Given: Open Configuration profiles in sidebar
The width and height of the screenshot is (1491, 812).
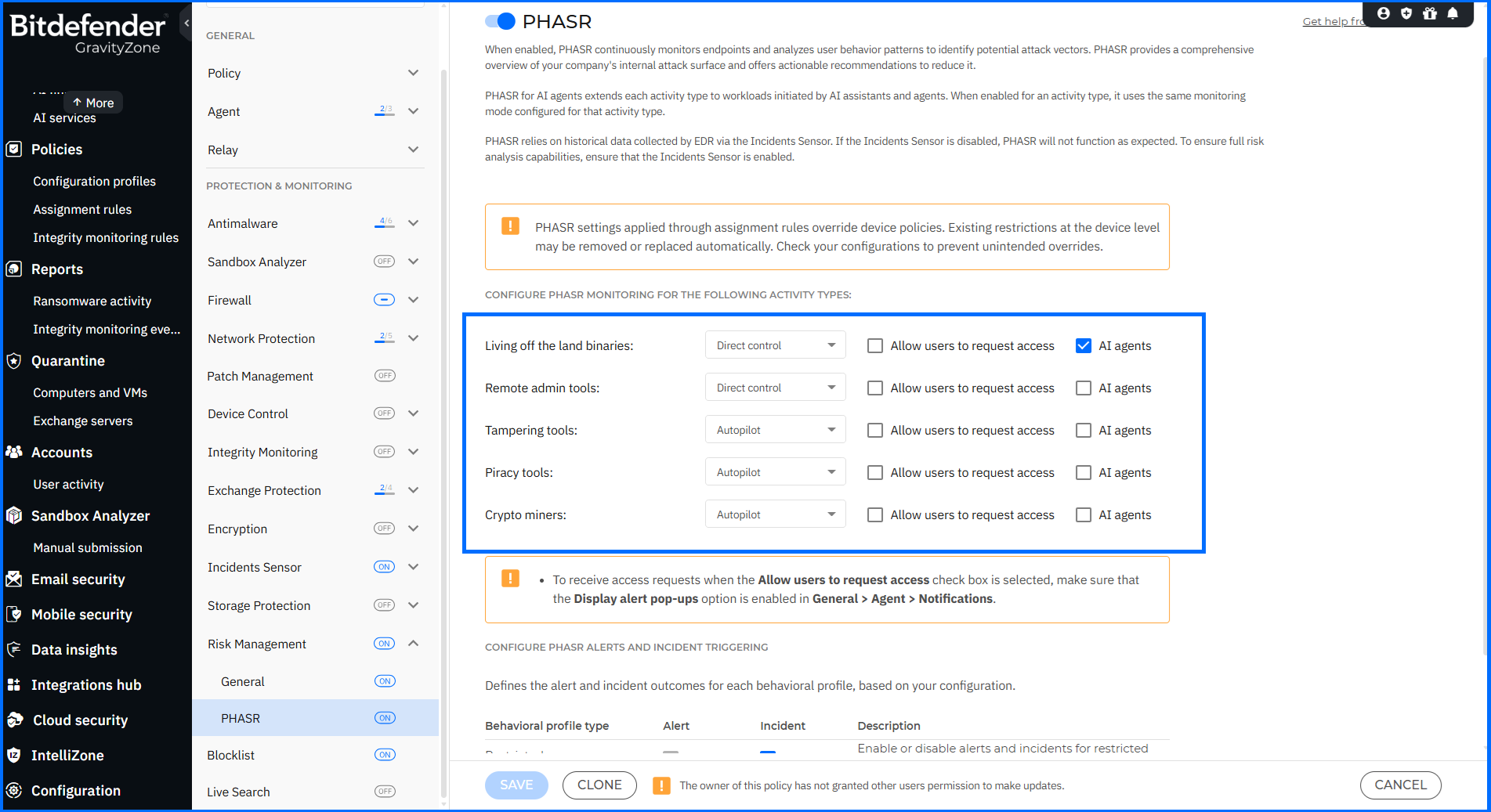Looking at the screenshot, I should click(x=94, y=181).
